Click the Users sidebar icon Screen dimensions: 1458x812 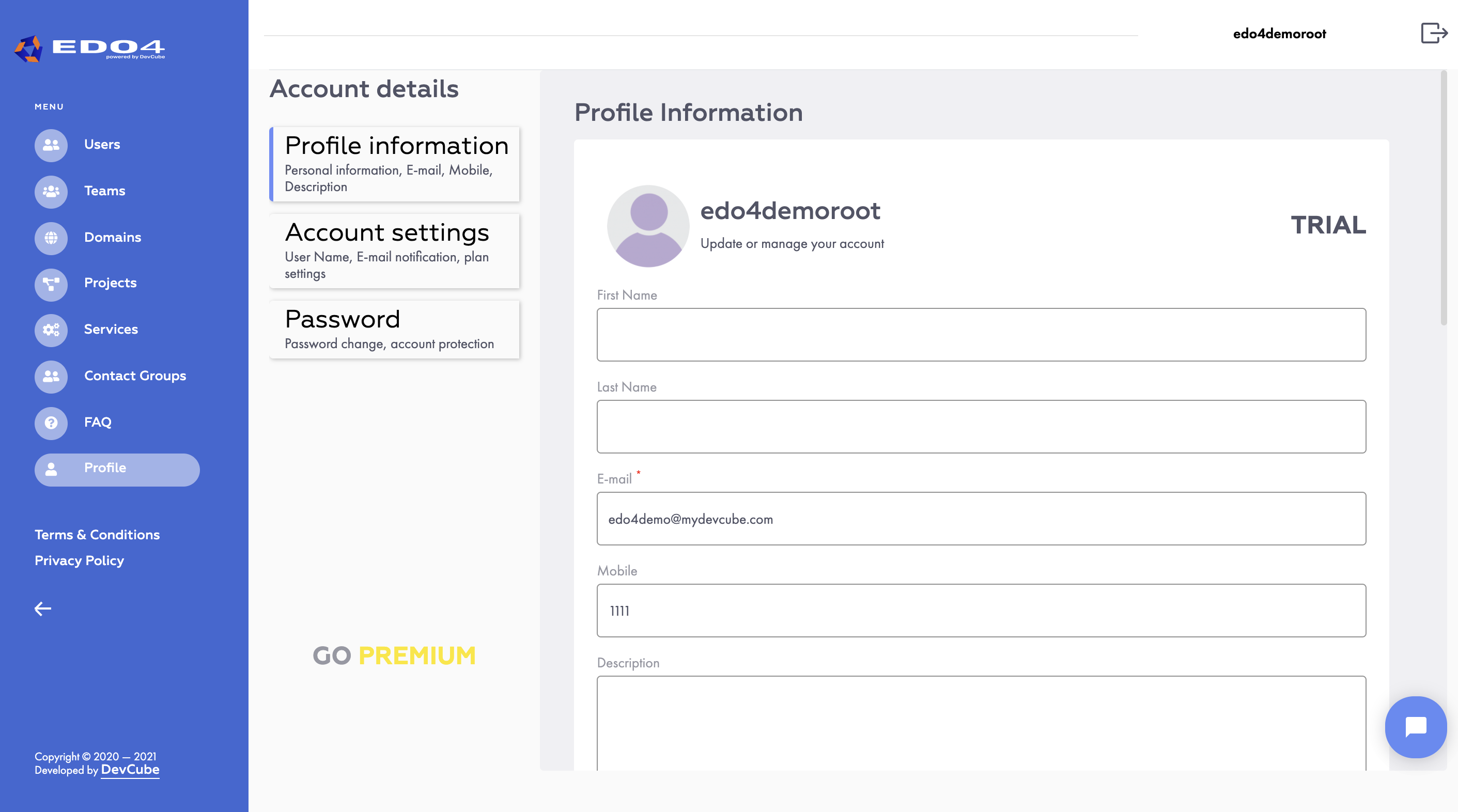51,145
